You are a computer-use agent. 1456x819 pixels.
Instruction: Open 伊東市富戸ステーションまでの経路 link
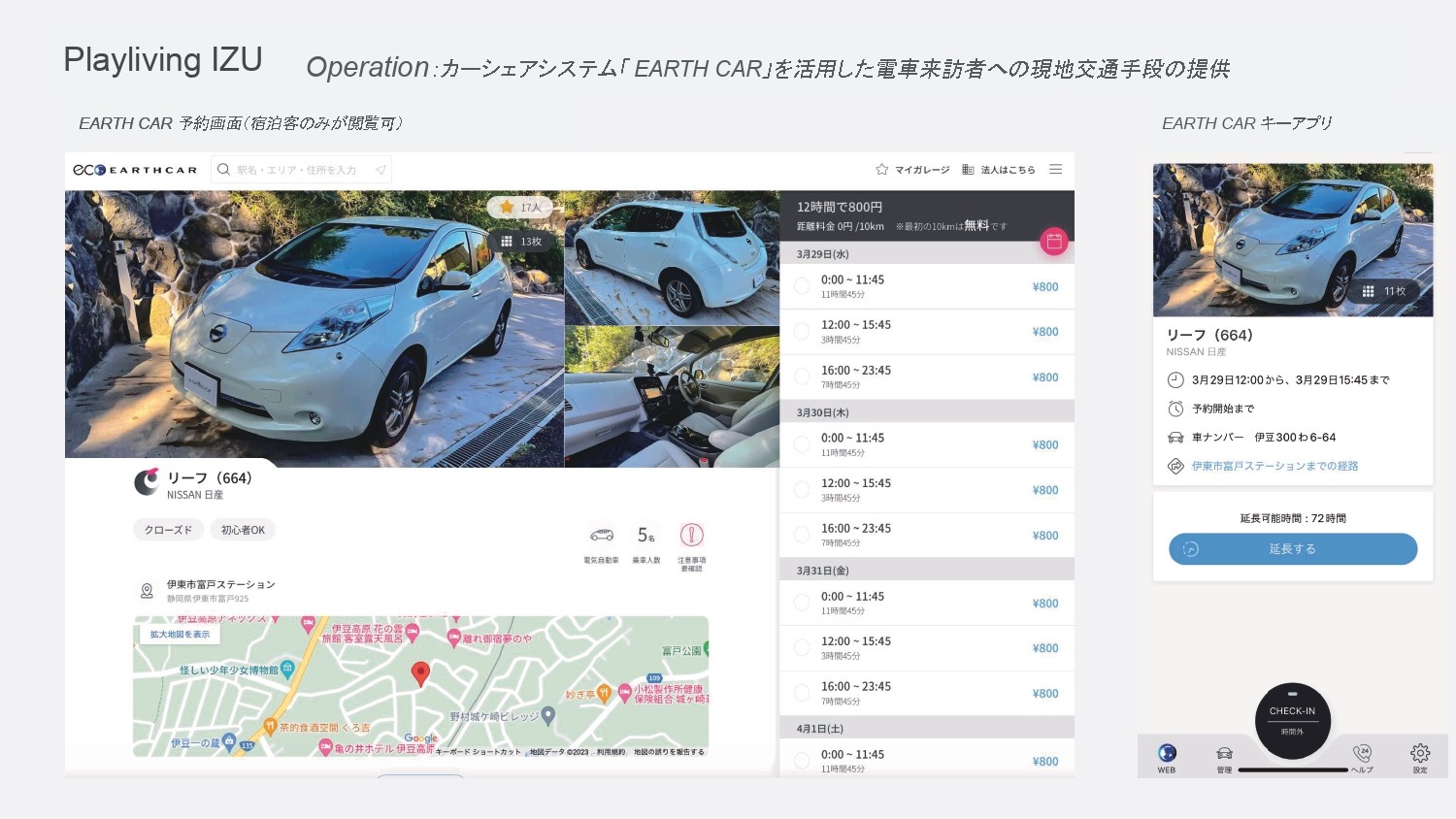coord(1274,467)
